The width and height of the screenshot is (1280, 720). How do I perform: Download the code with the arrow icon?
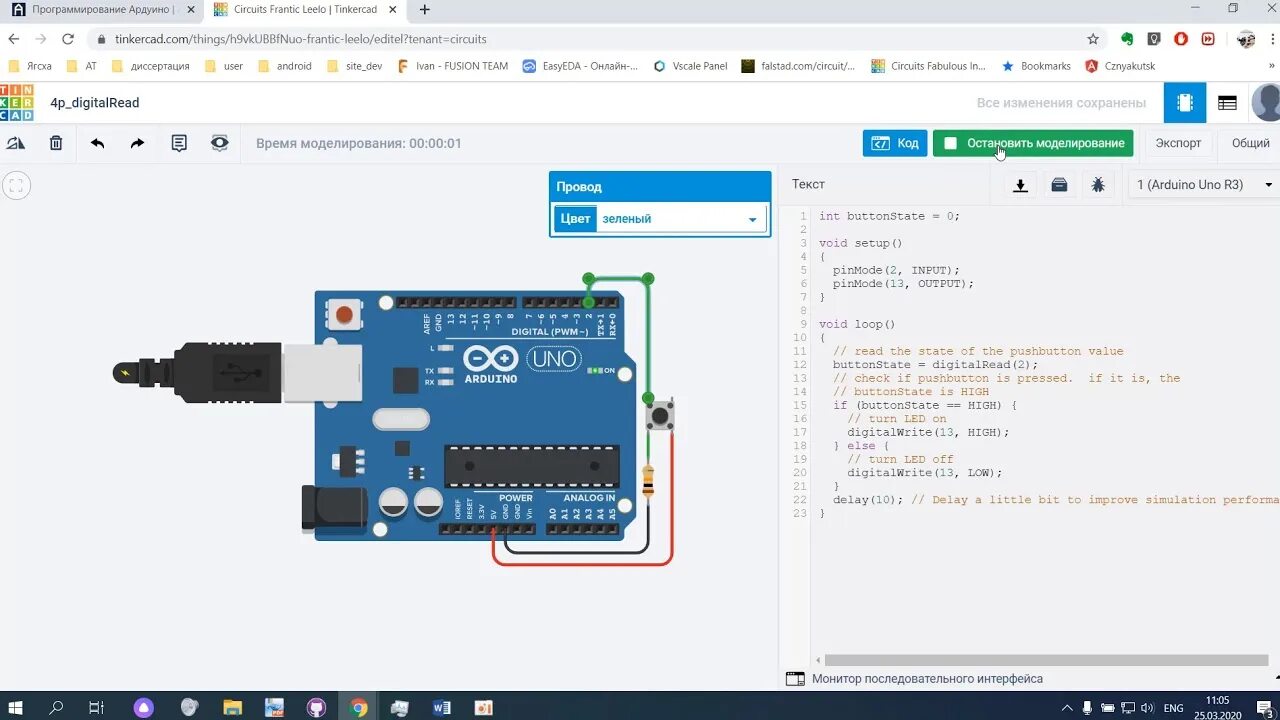tap(1021, 185)
